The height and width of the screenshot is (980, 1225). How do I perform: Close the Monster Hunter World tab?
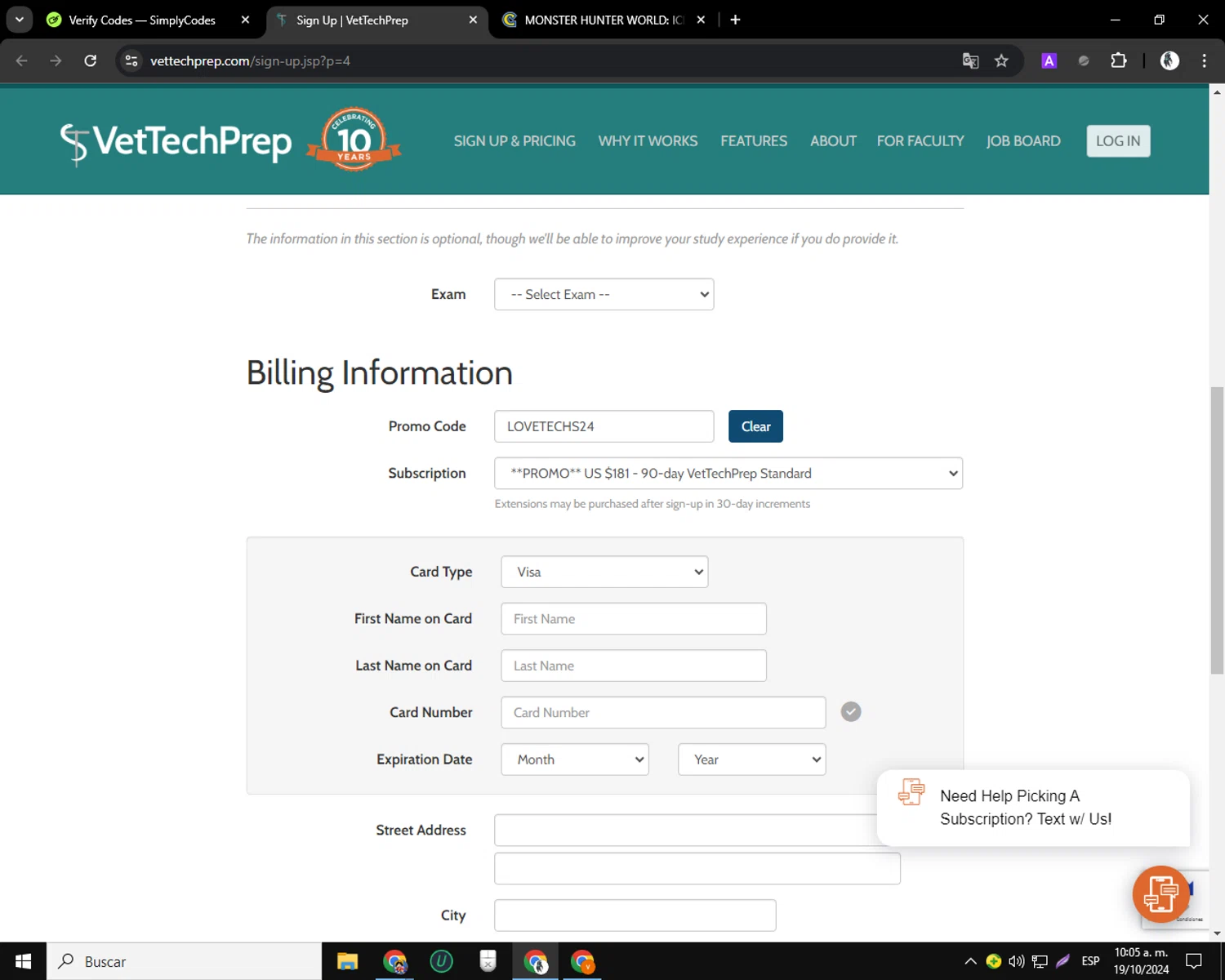(701, 20)
